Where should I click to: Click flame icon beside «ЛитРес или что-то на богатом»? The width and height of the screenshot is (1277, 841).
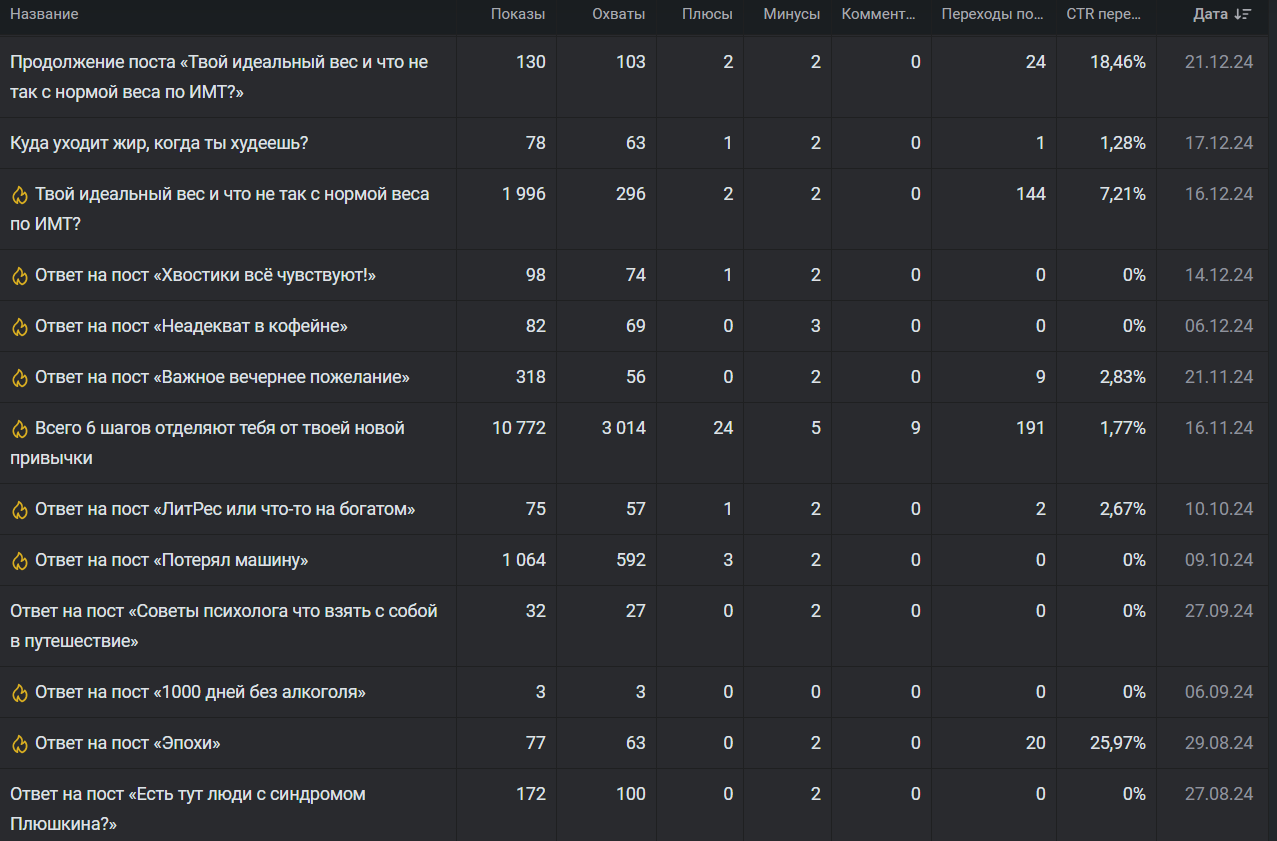[x=19, y=510]
